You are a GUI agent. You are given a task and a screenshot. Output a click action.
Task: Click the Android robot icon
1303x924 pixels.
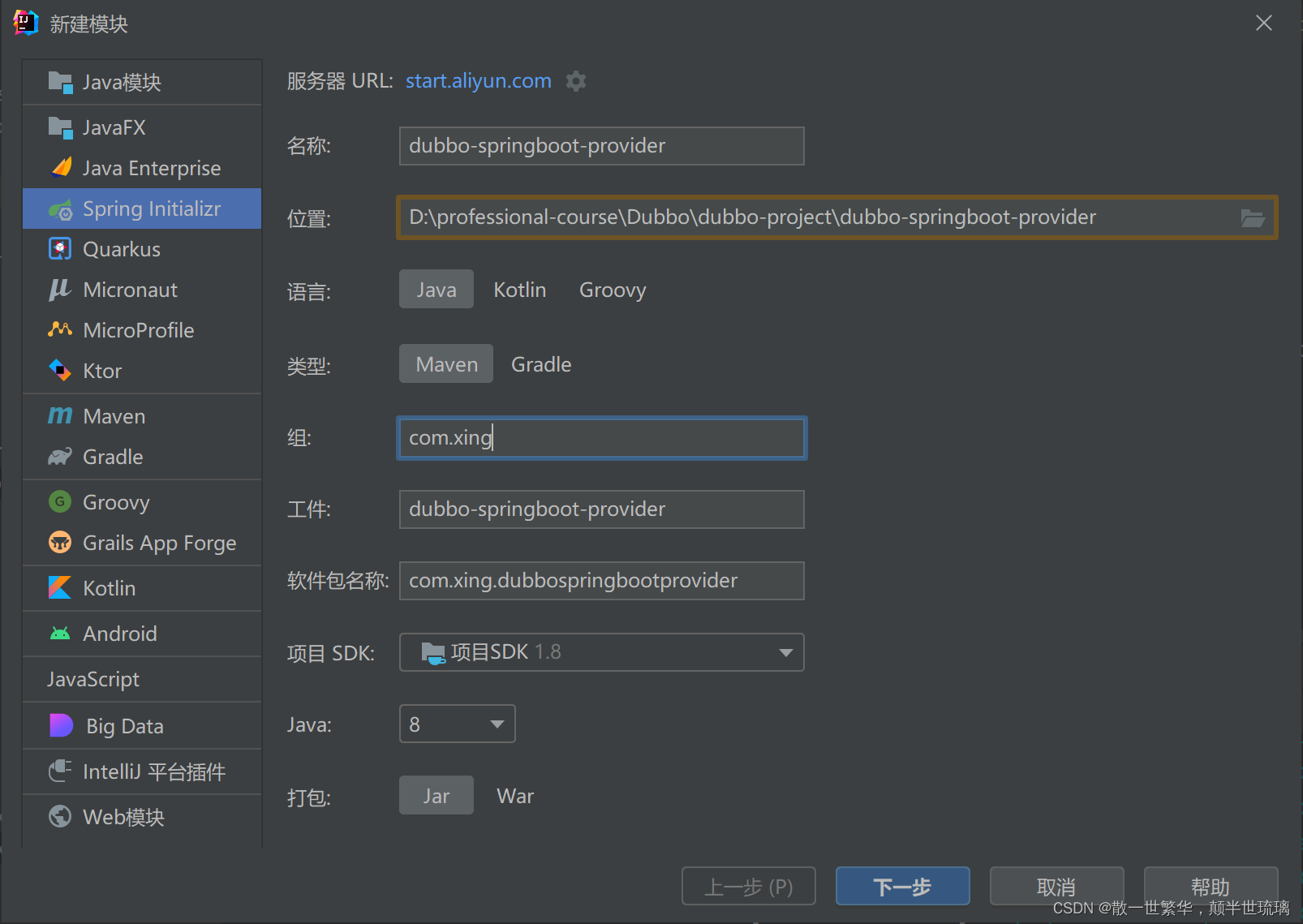point(60,634)
